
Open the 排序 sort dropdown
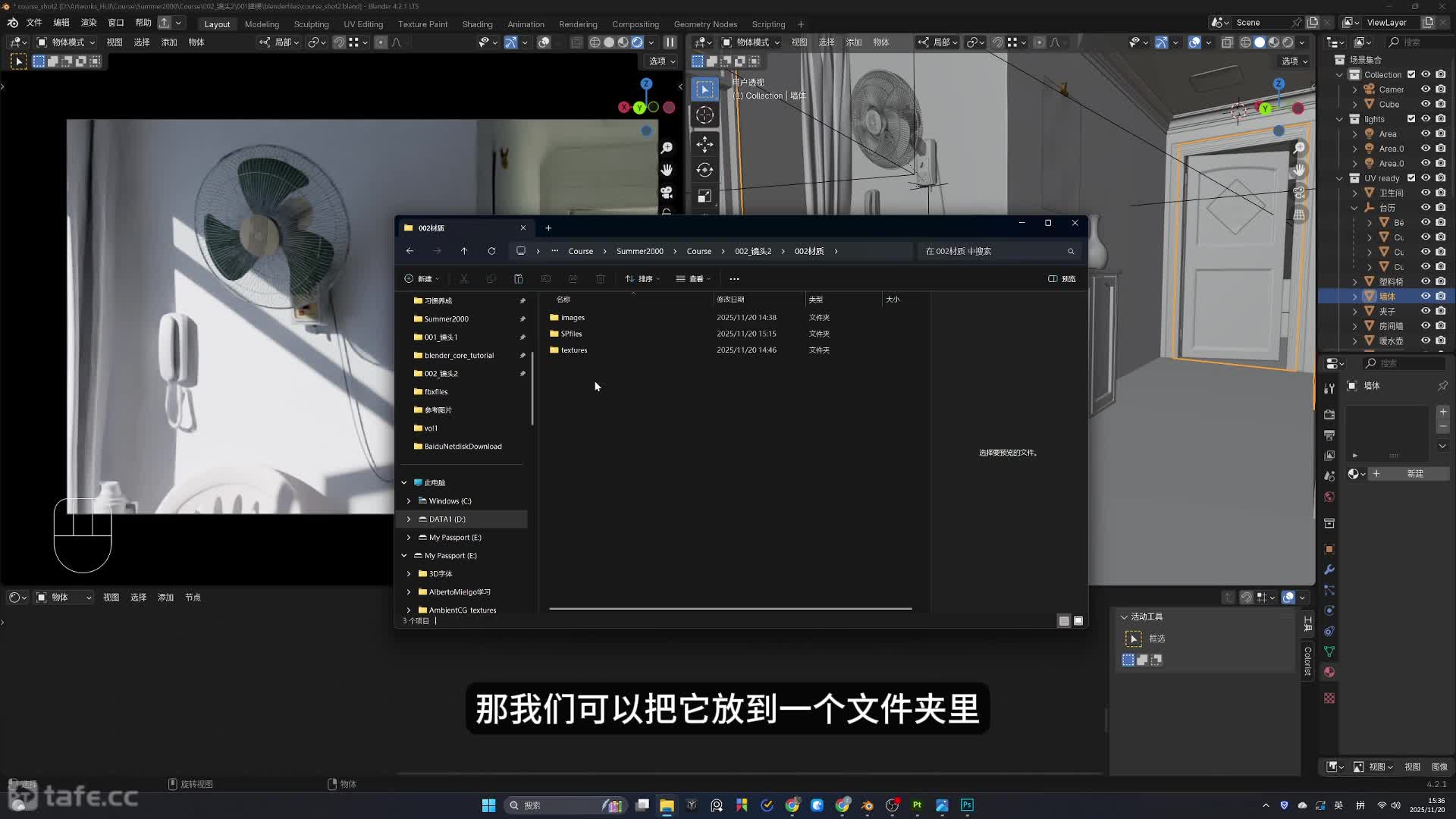[642, 279]
